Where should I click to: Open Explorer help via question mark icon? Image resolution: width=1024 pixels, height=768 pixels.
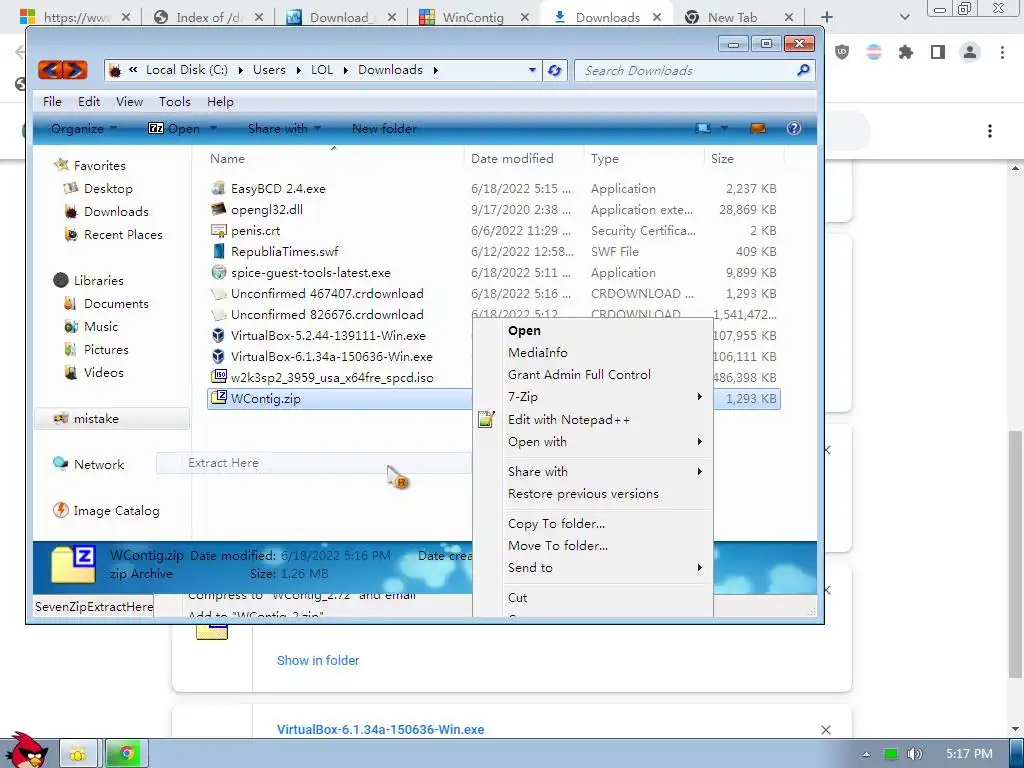click(793, 128)
